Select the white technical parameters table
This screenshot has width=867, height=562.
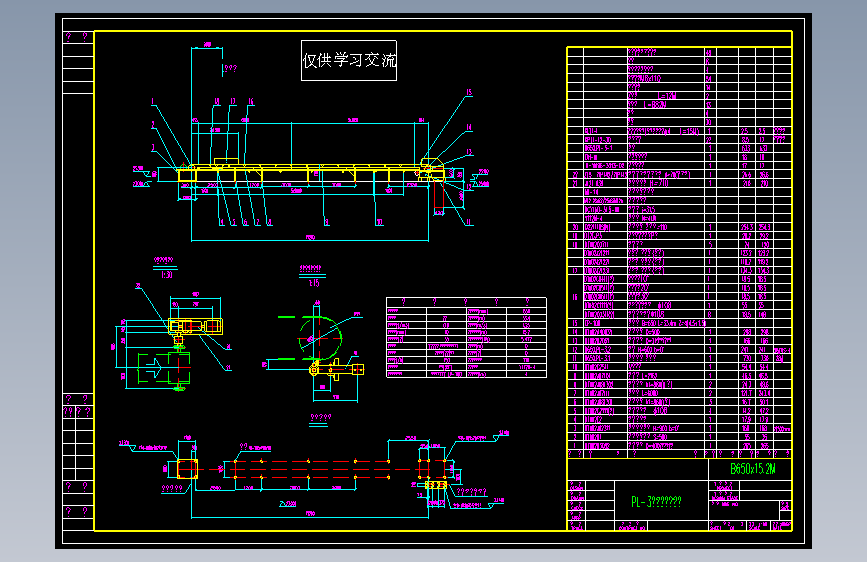click(x=466, y=337)
